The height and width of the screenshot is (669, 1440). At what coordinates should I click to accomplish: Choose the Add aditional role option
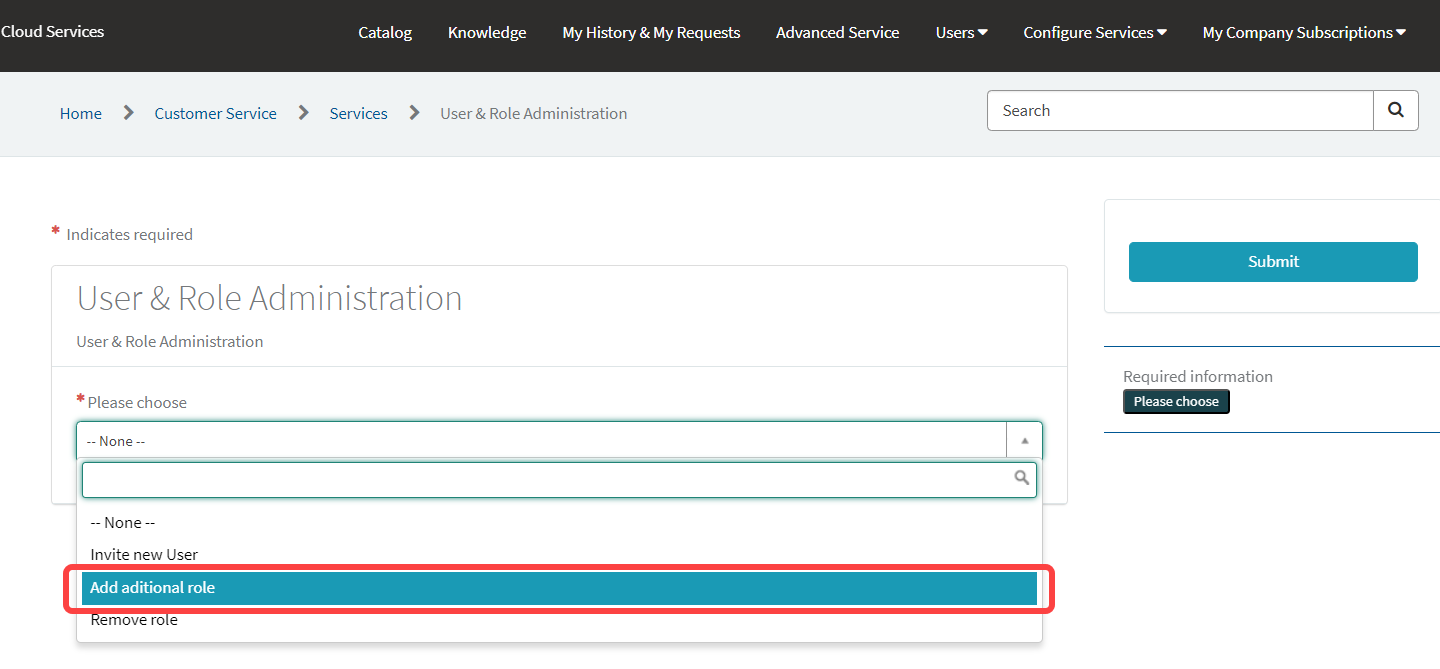pyautogui.click(x=152, y=588)
